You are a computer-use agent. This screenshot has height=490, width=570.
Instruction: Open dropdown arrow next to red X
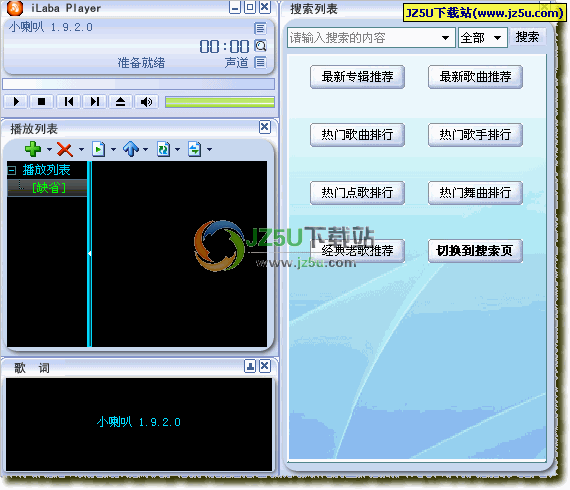coord(81,149)
